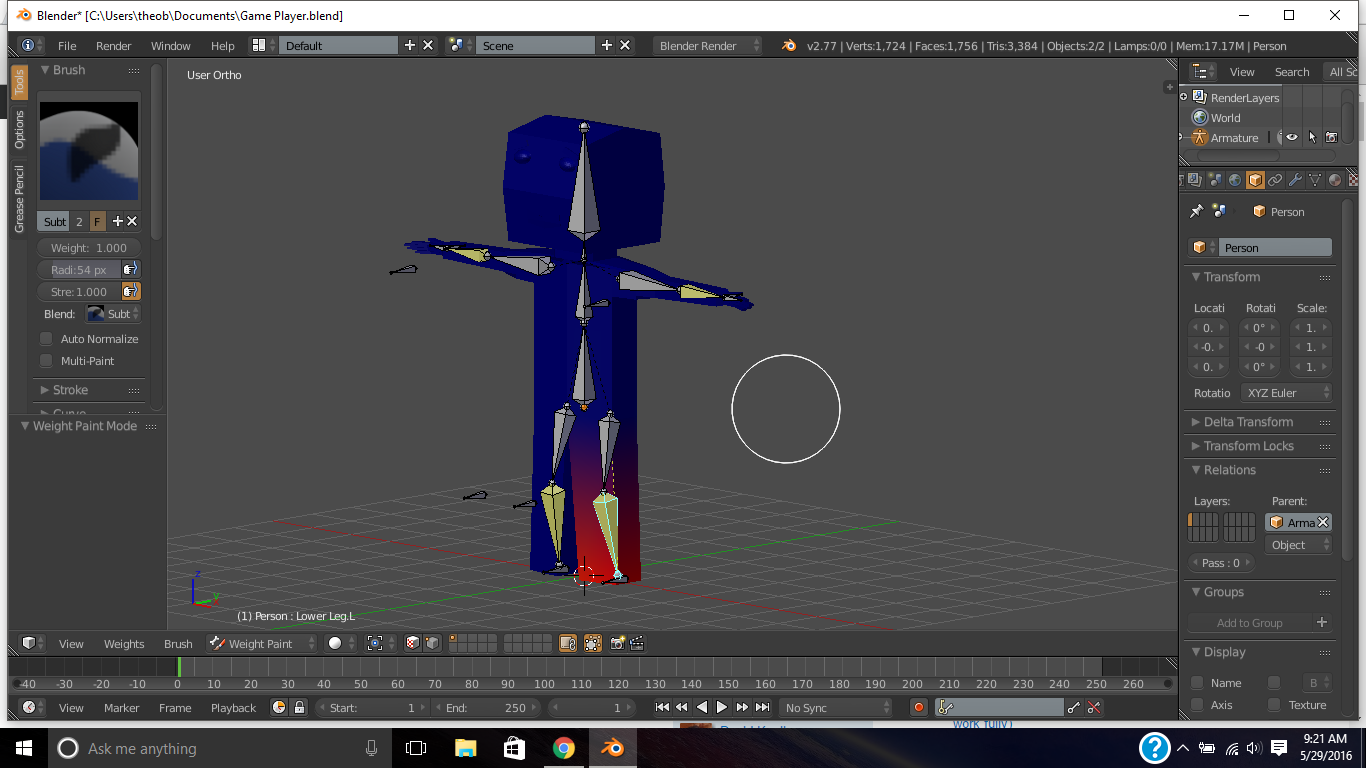Click the Armature restrict-render camera icon

tap(1331, 137)
